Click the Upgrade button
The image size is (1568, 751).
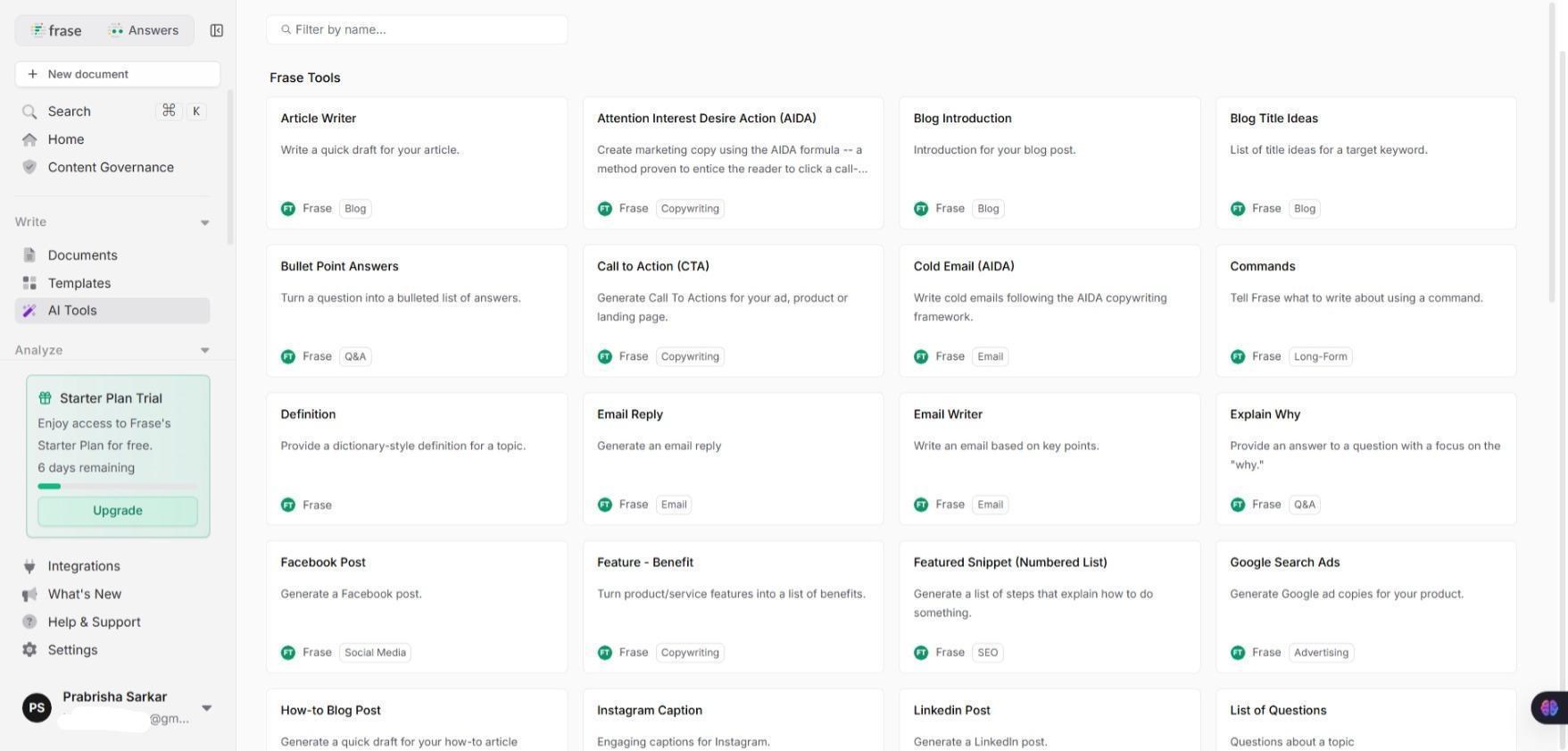click(x=118, y=511)
